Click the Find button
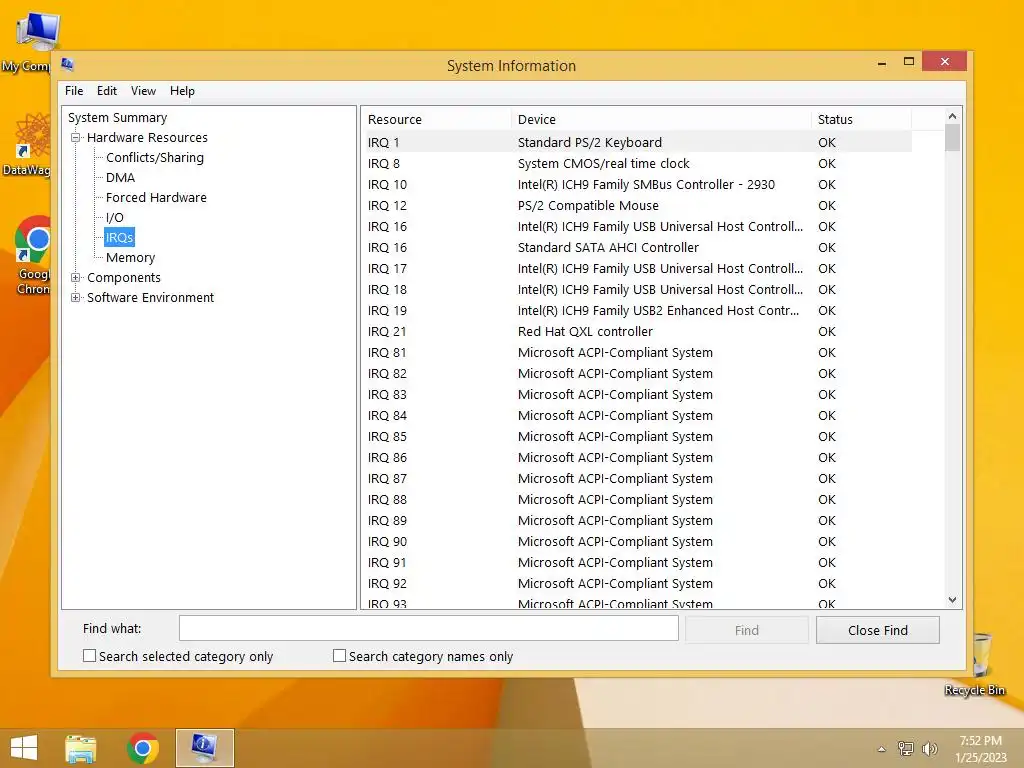This screenshot has width=1024, height=768. coord(746,630)
